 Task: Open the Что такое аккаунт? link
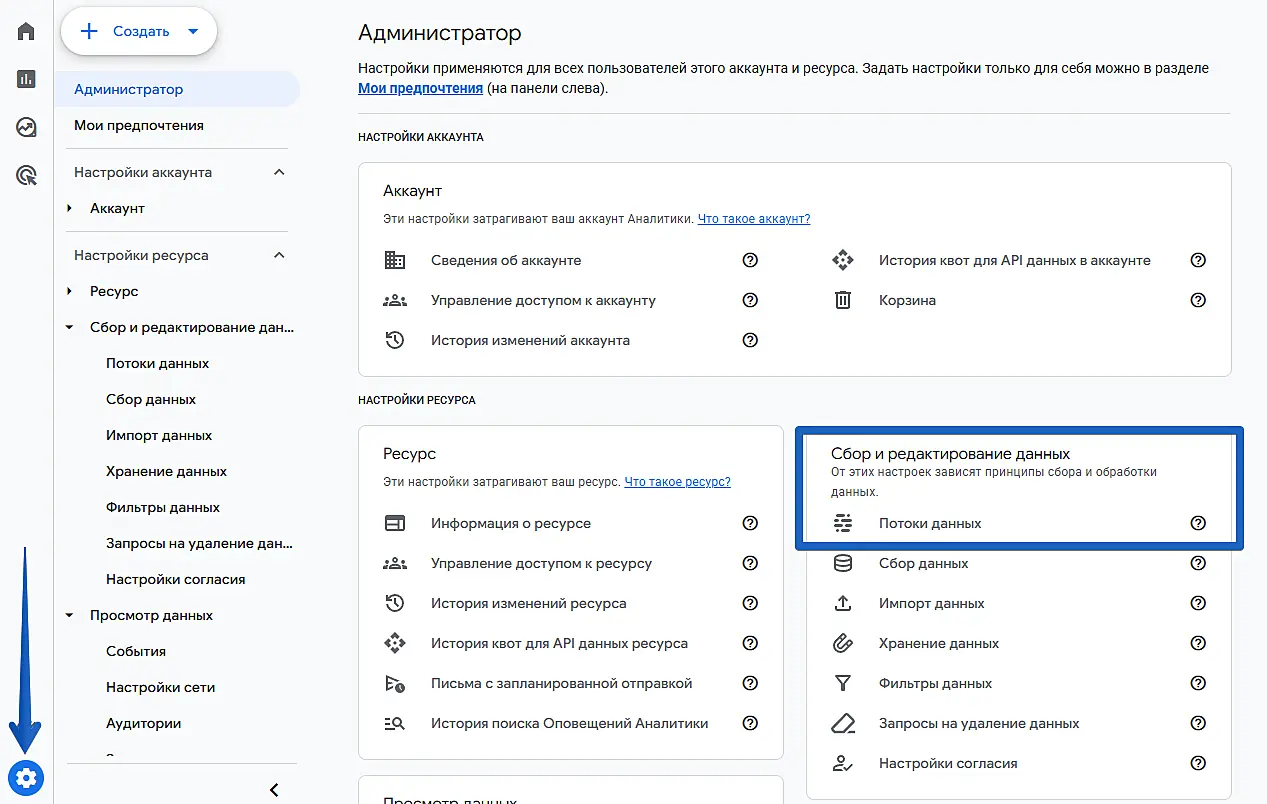click(754, 218)
